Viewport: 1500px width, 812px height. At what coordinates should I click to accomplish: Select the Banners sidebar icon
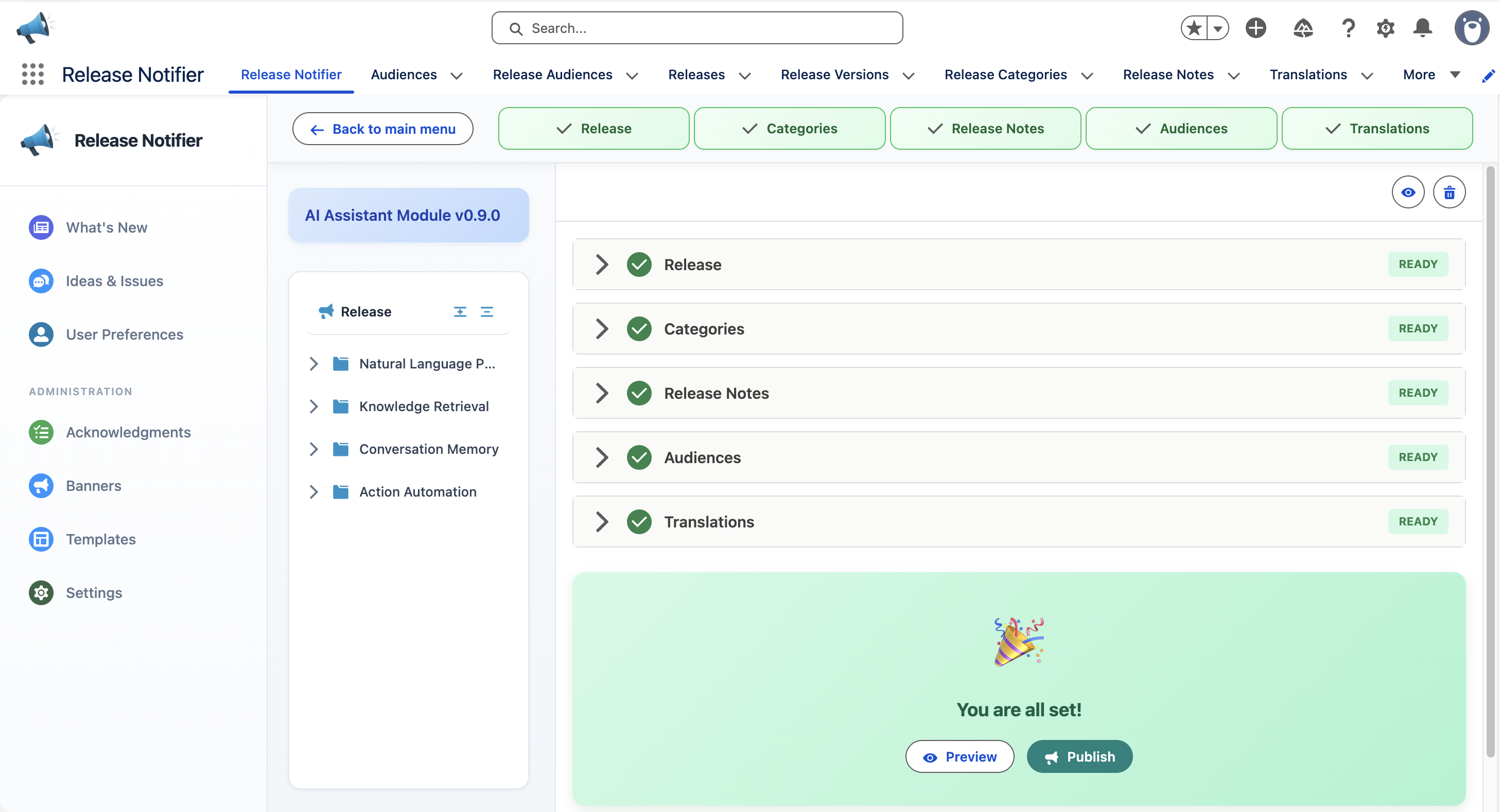pos(41,485)
